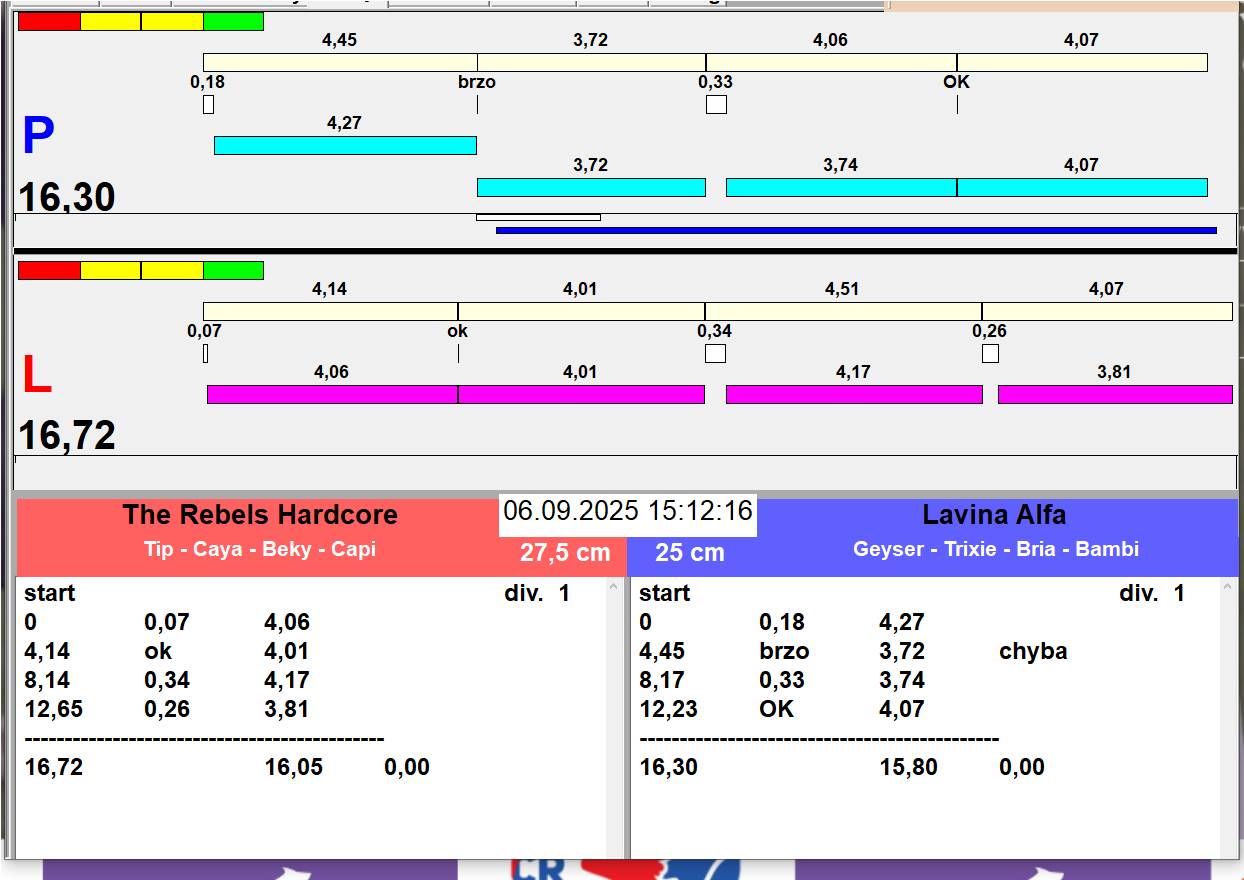Click the date stamp 06.09.2025 15:12:16
This screenshot has height=880, width=1244.
[x=628, y=512]
